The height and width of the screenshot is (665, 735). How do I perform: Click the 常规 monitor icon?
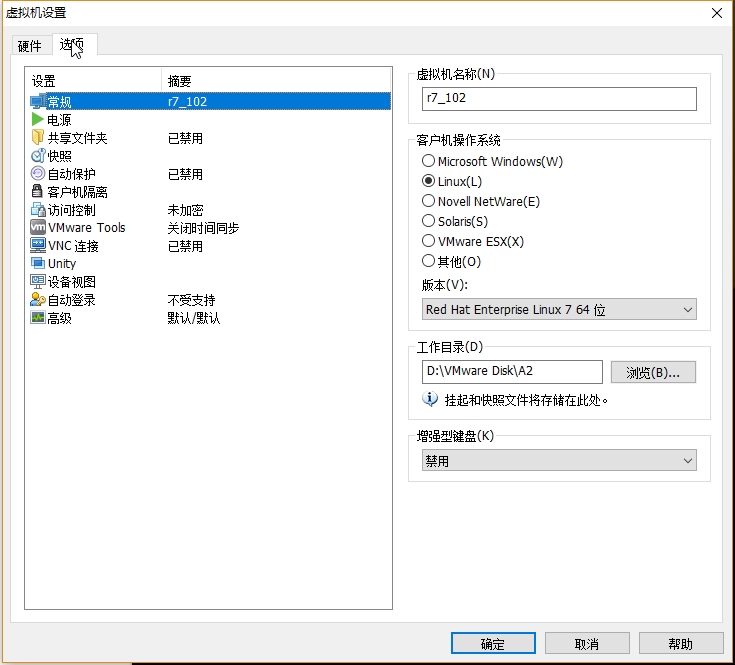pos(38,102)
